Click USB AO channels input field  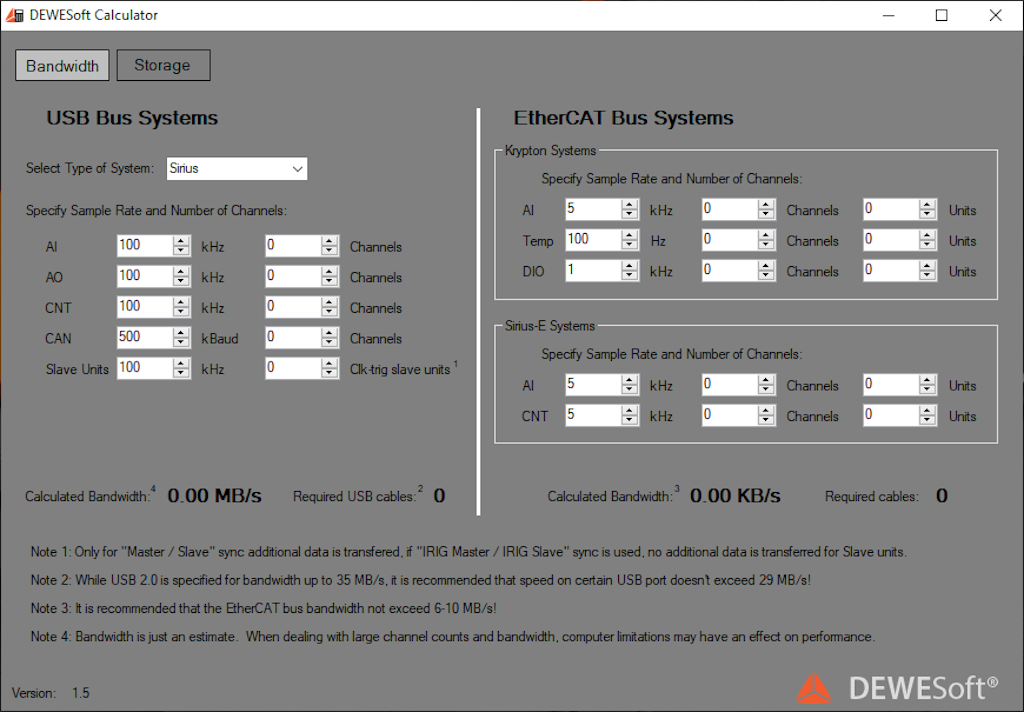(x=293, y=276)
